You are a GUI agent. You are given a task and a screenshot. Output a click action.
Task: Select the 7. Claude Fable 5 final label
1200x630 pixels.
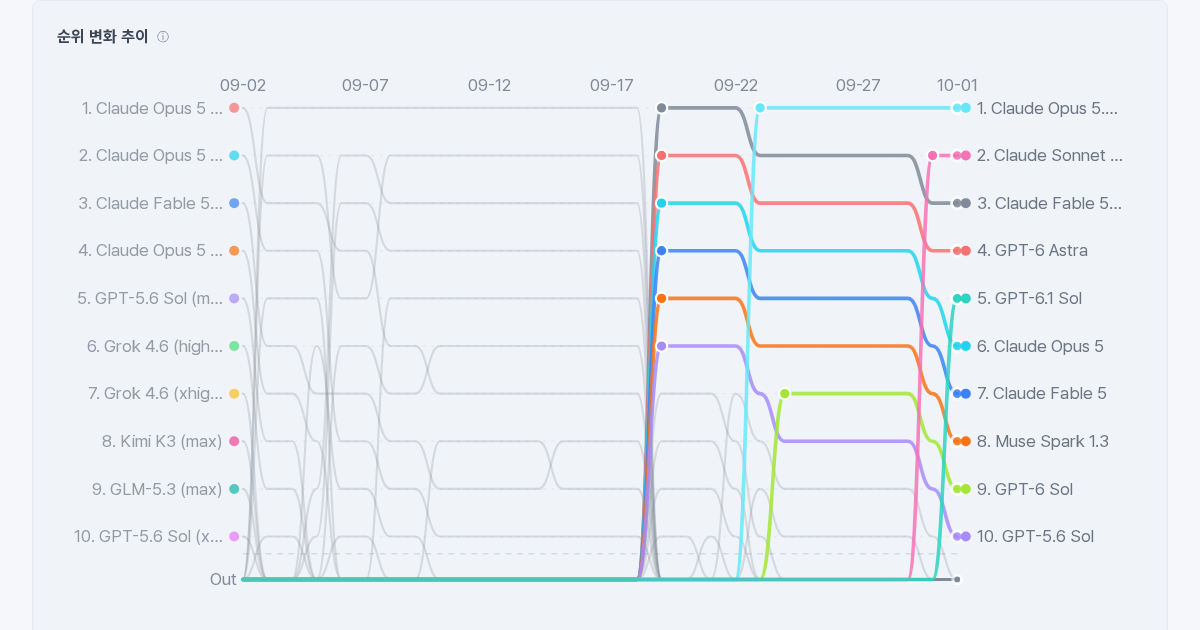[x=1042, y=393]
